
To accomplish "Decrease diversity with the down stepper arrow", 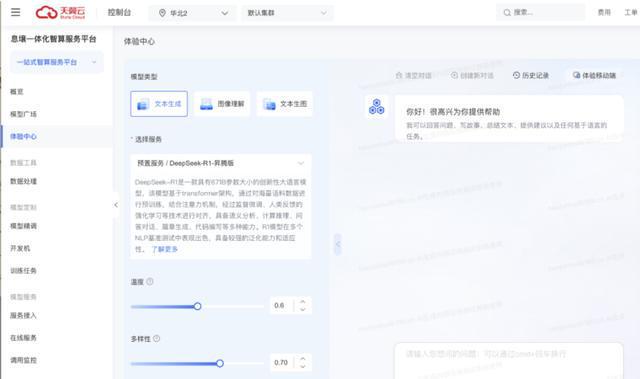I will (x=303, y=366).
